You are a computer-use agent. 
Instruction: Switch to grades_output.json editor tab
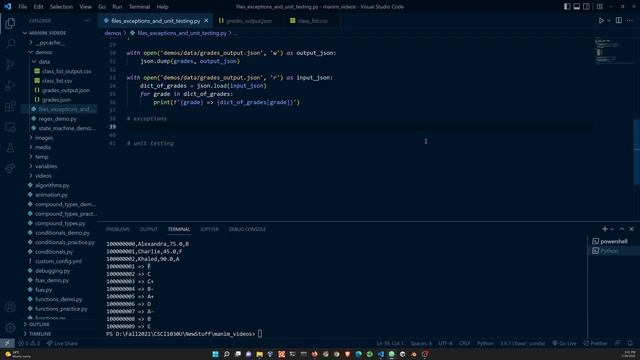coord(249,20)
